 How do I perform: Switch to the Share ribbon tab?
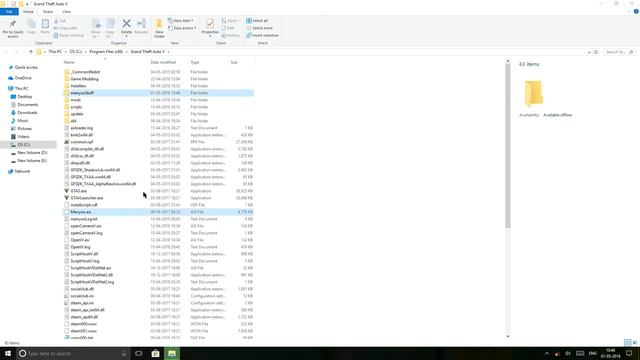click(x=48, y=11)
